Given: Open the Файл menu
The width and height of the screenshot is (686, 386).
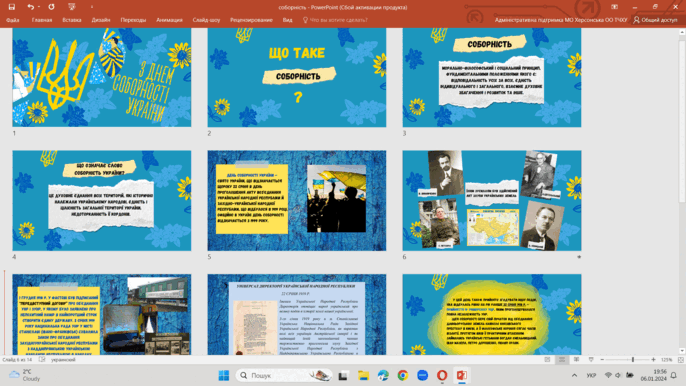Looking at the screenshot, I should click(x=13, y=20).
